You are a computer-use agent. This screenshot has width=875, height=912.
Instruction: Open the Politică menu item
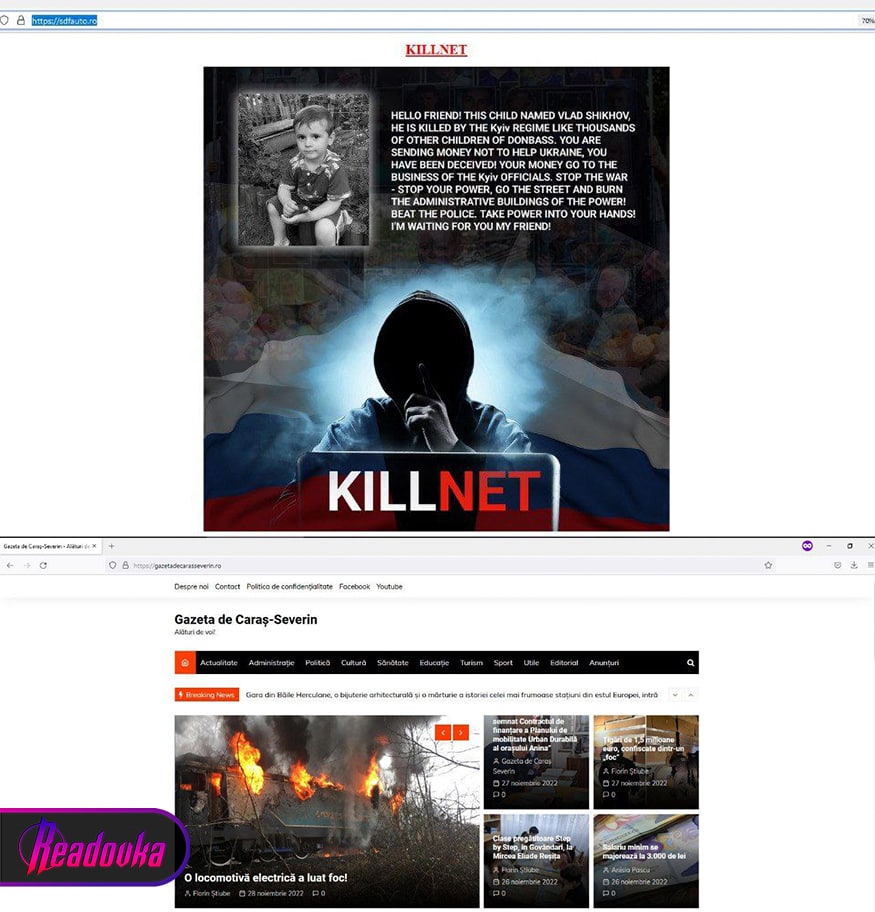pyautogui.click(x=318, y=662)
